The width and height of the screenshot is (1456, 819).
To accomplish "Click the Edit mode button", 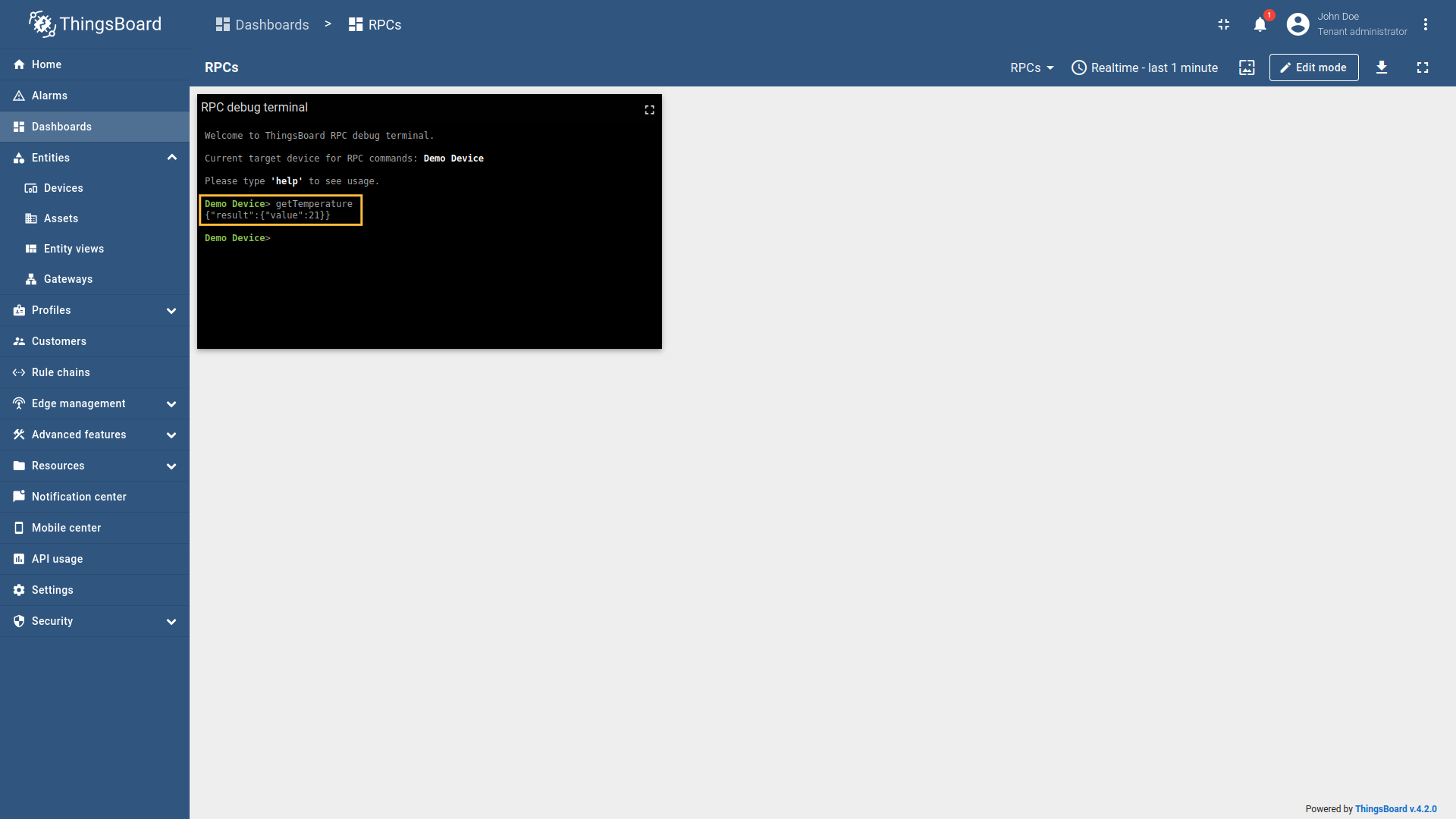I will [x=1313, y=67].
